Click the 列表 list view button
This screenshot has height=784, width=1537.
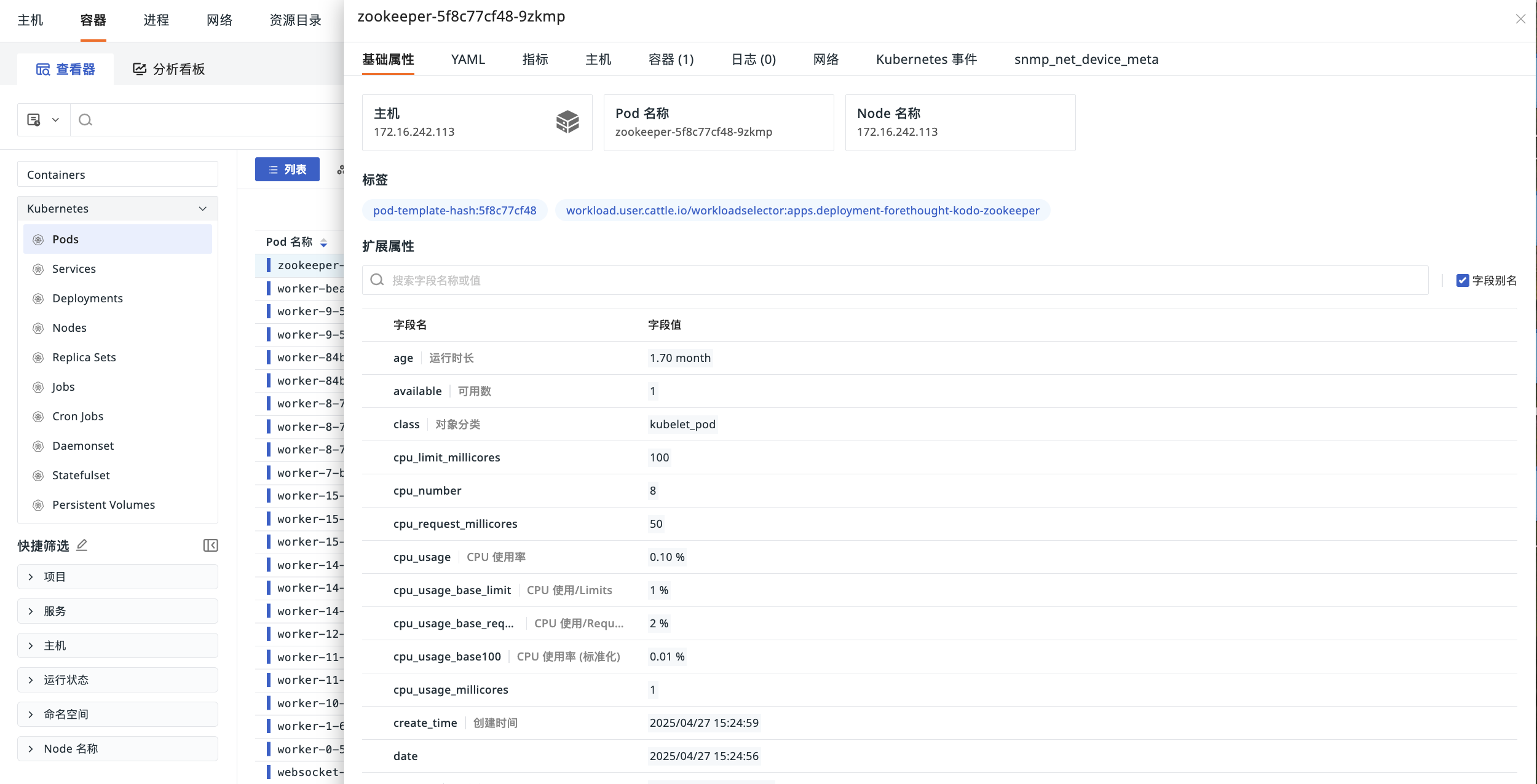point(287,170)
